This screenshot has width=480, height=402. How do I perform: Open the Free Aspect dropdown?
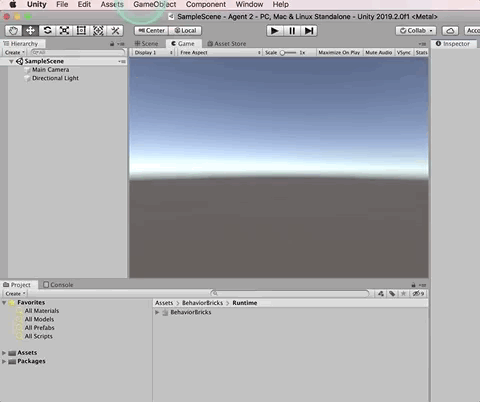pos(220,53)
